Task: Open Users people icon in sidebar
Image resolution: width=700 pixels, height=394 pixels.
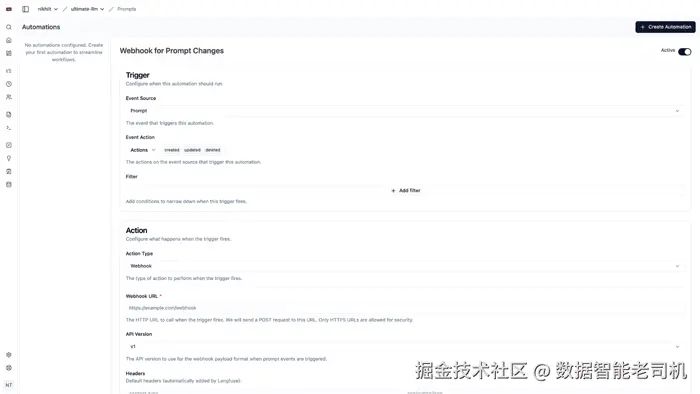Action: (8, 97)
